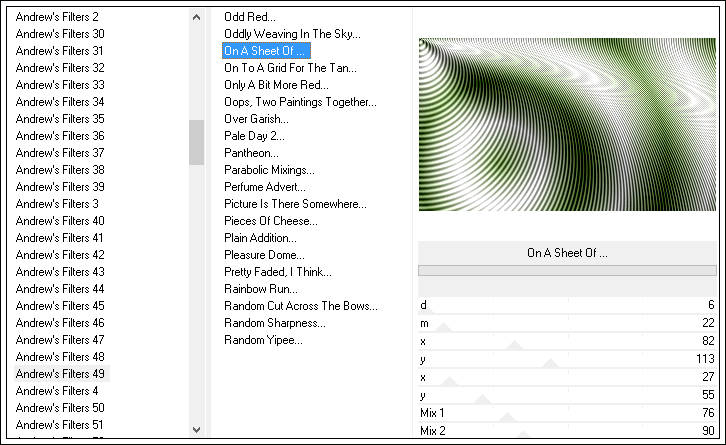Select Andrew's Filters 30 category

[x=60, y=34]
